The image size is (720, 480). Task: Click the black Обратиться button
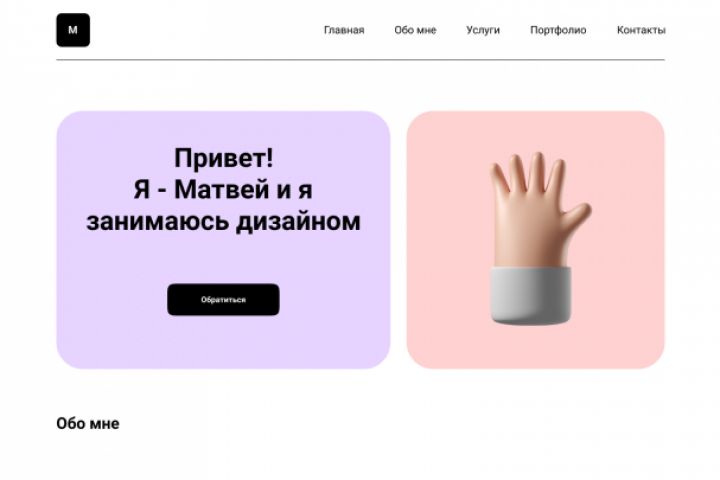[x=223, y=299]
